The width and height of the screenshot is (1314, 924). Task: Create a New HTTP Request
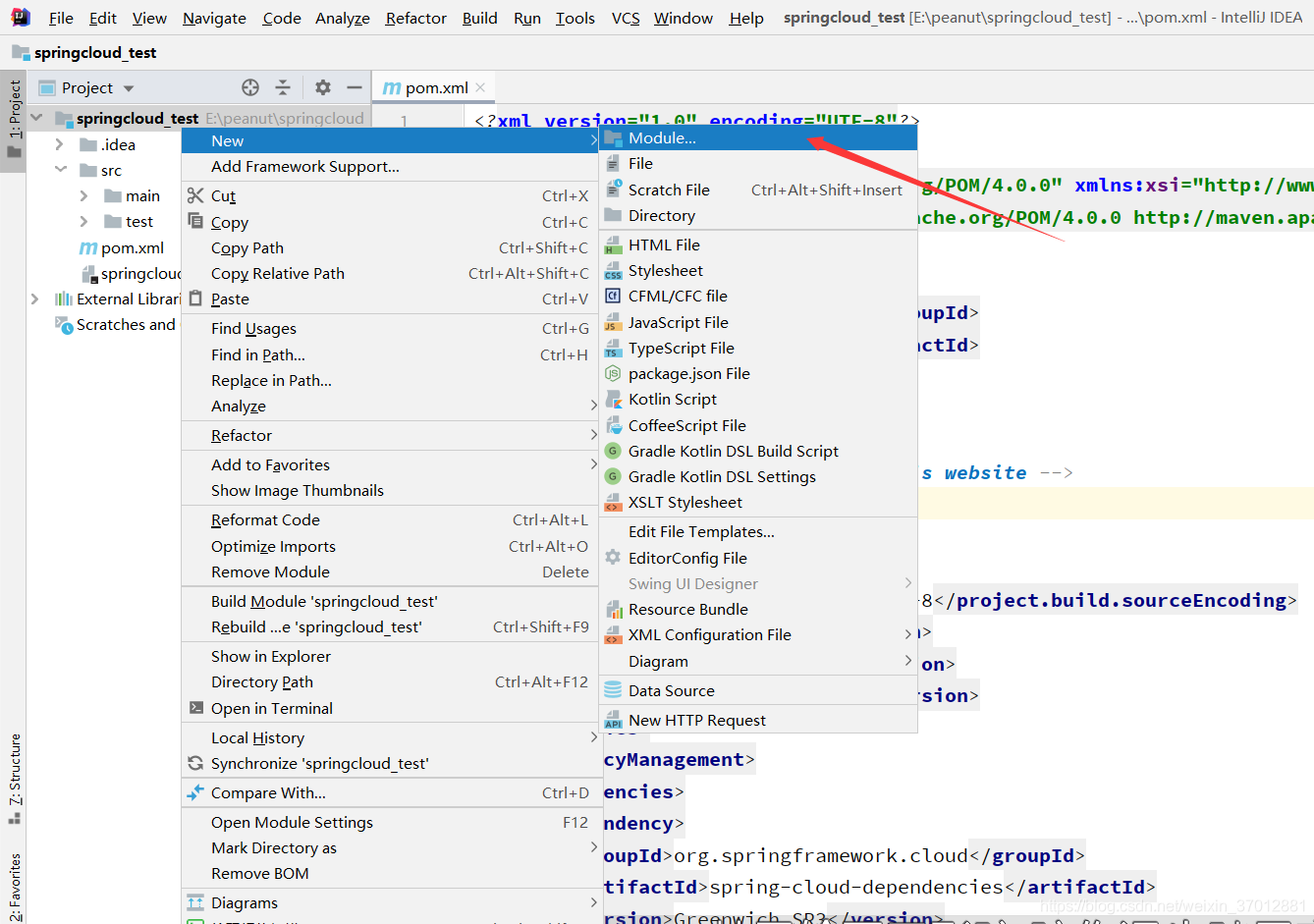coord(758,720)
